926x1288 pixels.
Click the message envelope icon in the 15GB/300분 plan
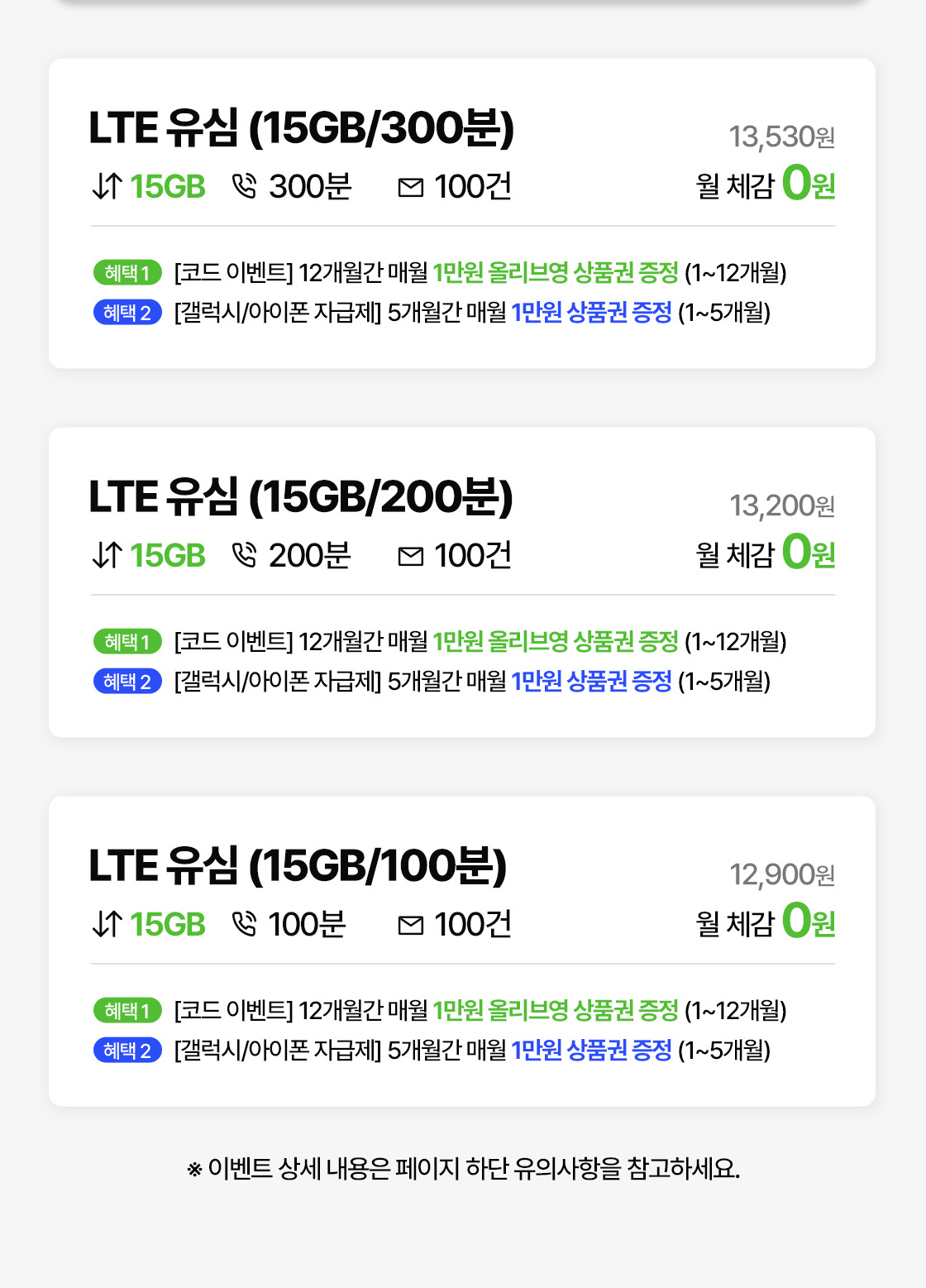click(x=411, y=188)
